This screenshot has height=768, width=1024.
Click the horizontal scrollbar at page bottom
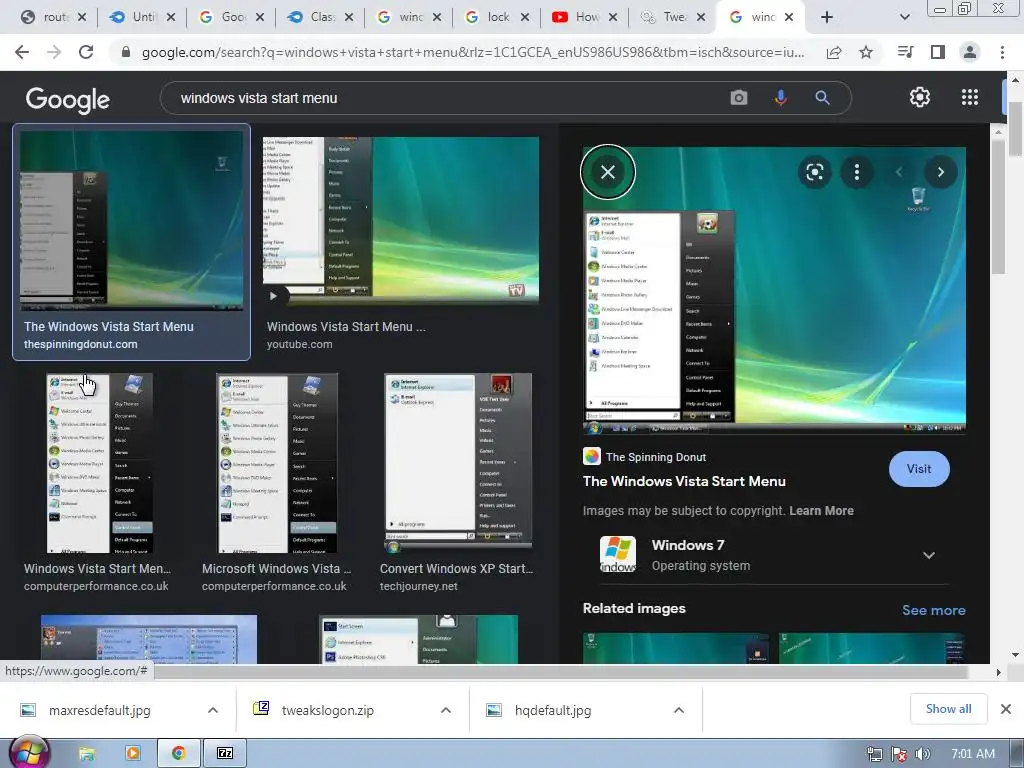point(560,671)
